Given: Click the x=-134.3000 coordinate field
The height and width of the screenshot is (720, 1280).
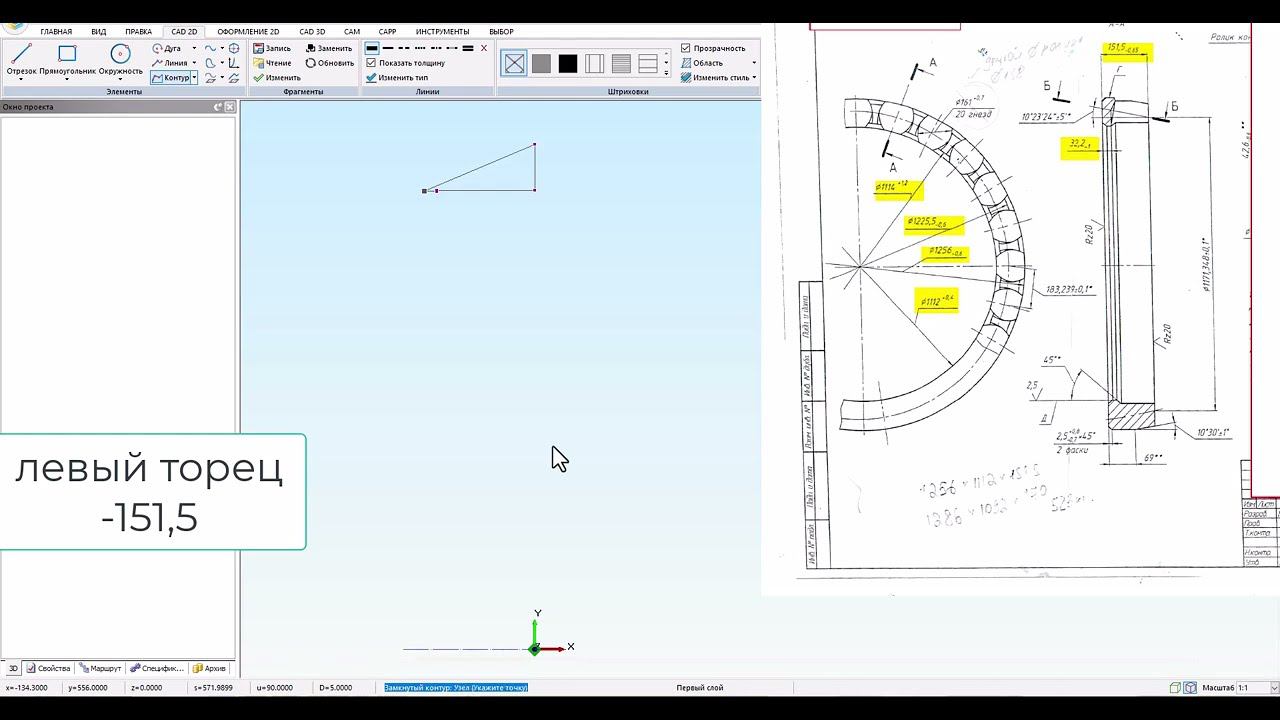Looking at the screenshot, I should click(x=27, y=688).
